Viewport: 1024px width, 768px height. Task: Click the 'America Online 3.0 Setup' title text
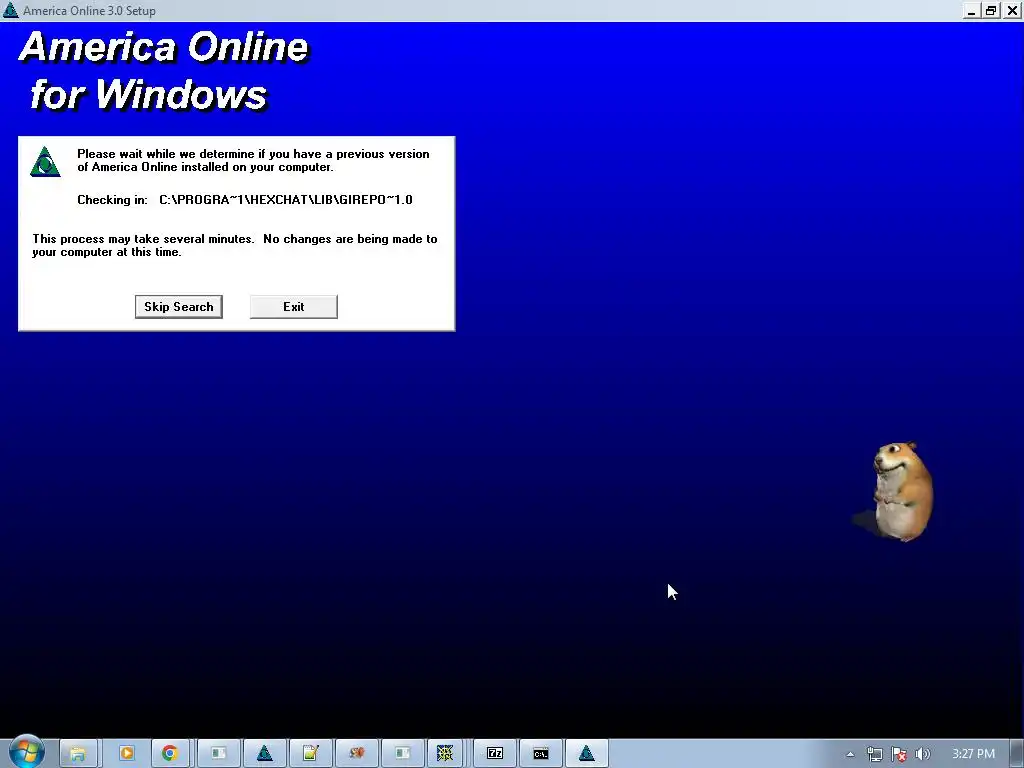(89, 10)
